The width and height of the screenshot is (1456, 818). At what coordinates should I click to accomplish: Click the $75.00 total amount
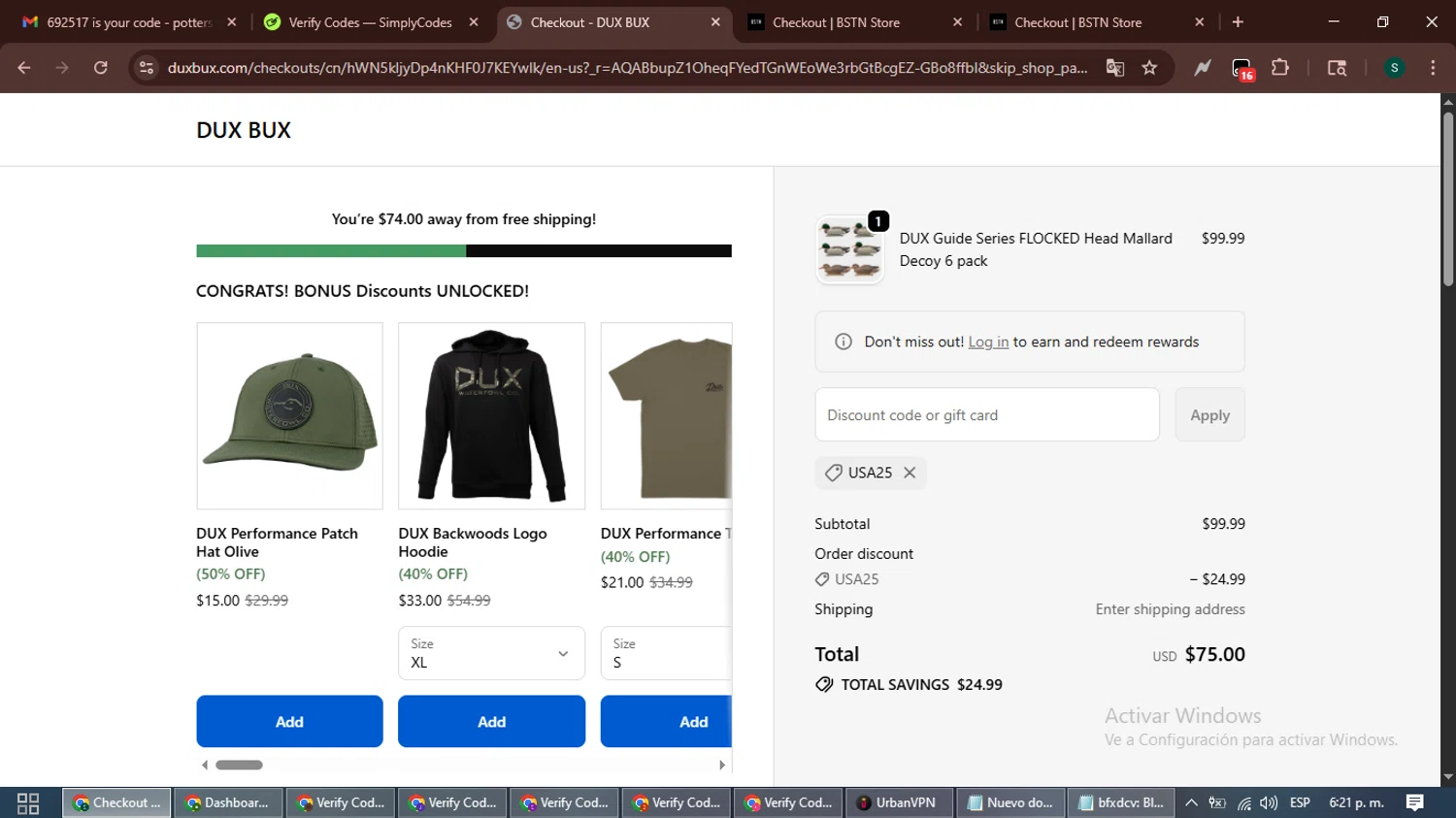click(1214, 654)
